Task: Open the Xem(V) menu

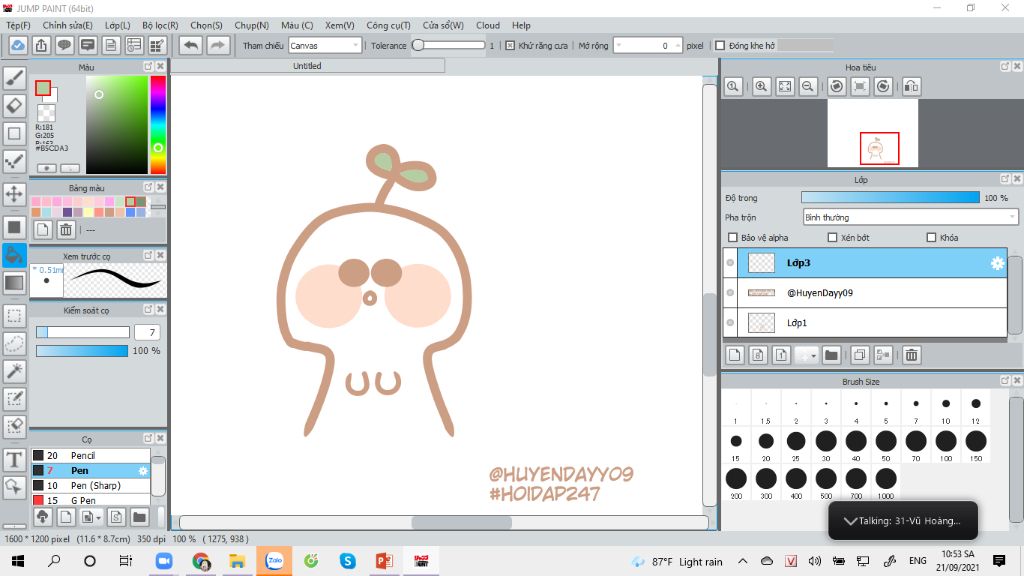Action: click(340, 25)
